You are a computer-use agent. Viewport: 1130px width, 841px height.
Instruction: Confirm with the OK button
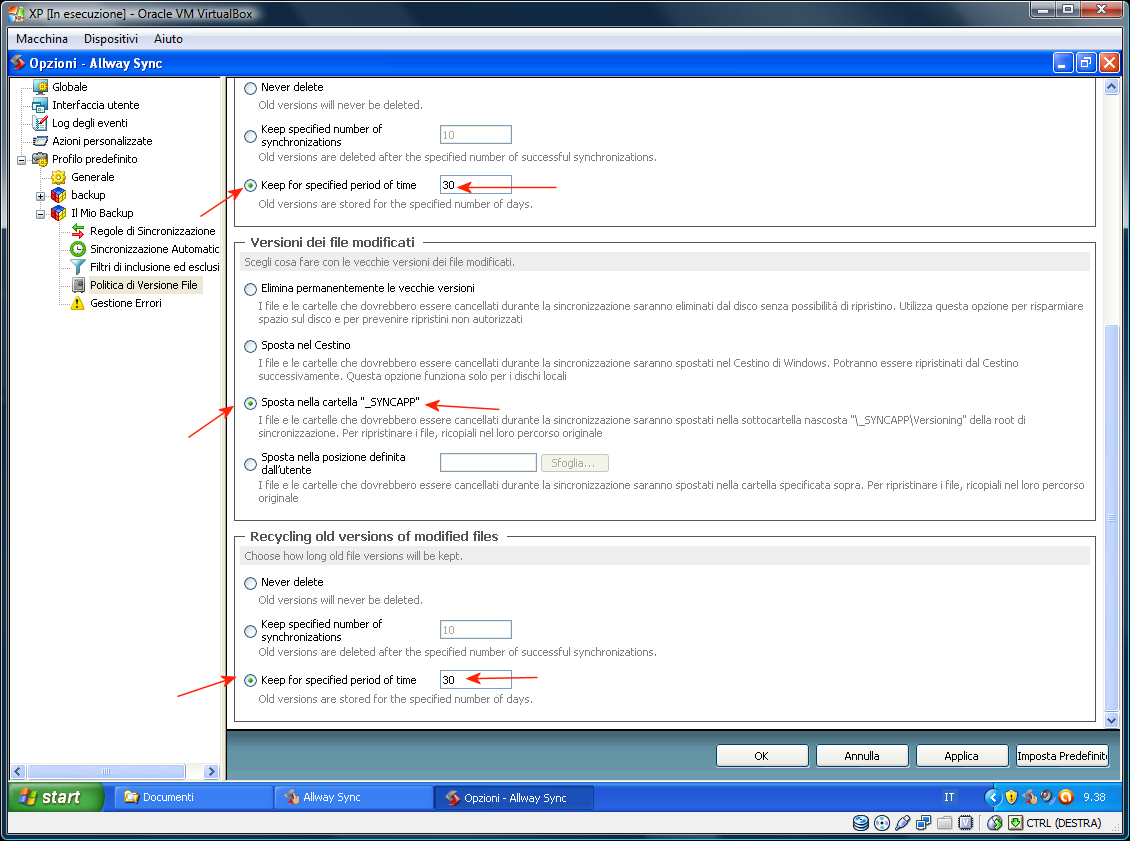click(x=762, y=756)
